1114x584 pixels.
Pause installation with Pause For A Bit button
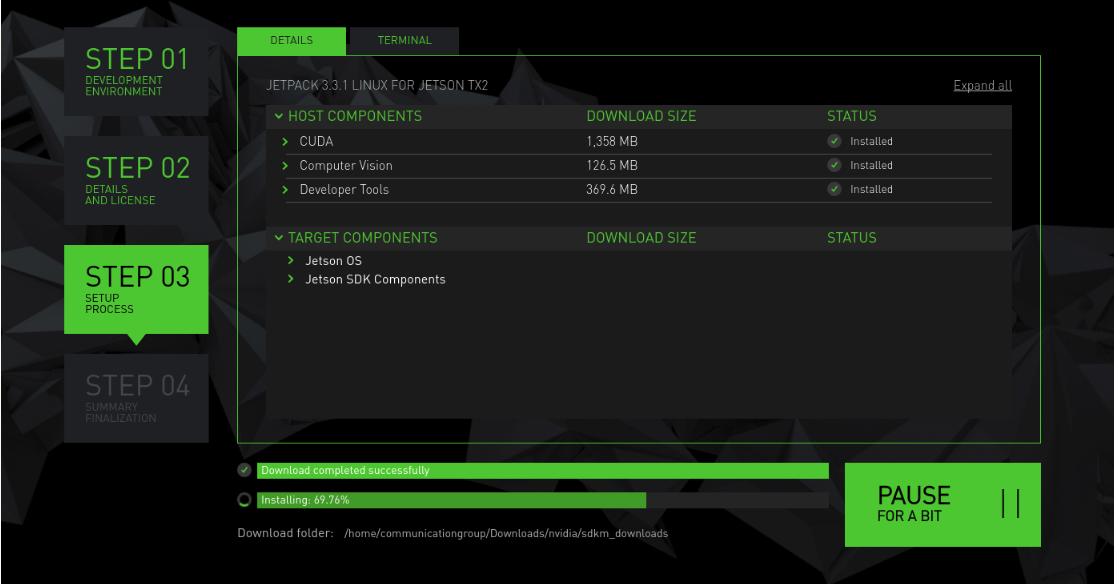pyautogui.click(x=942, y=504)
